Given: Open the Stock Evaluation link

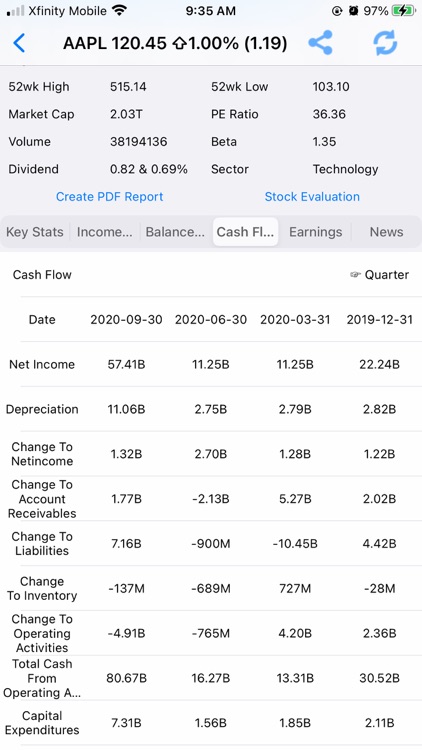Looking at the screenshot, I should pos(312,197).
